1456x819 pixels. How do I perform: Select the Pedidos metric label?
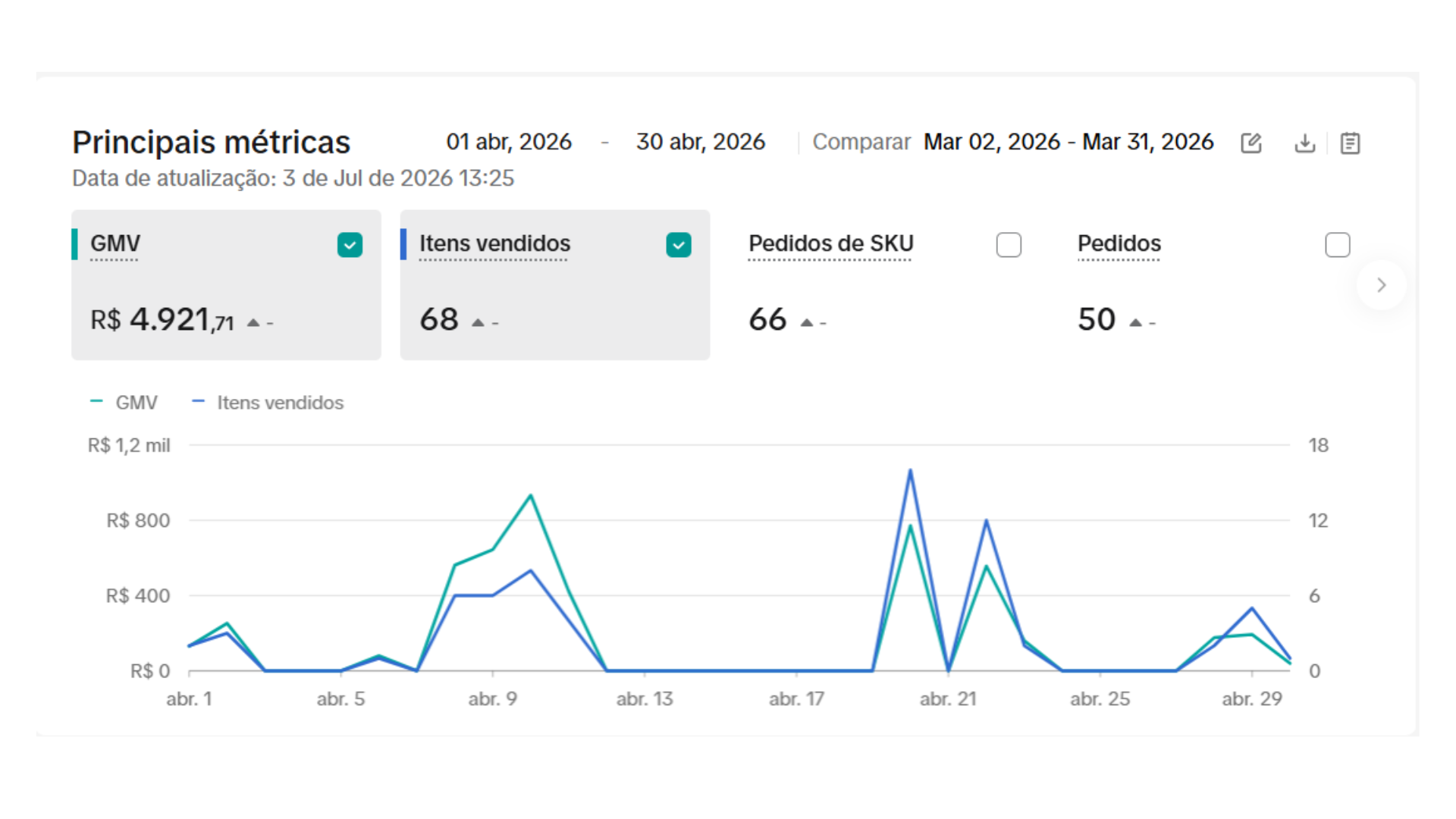click(x=1119, y=243)
